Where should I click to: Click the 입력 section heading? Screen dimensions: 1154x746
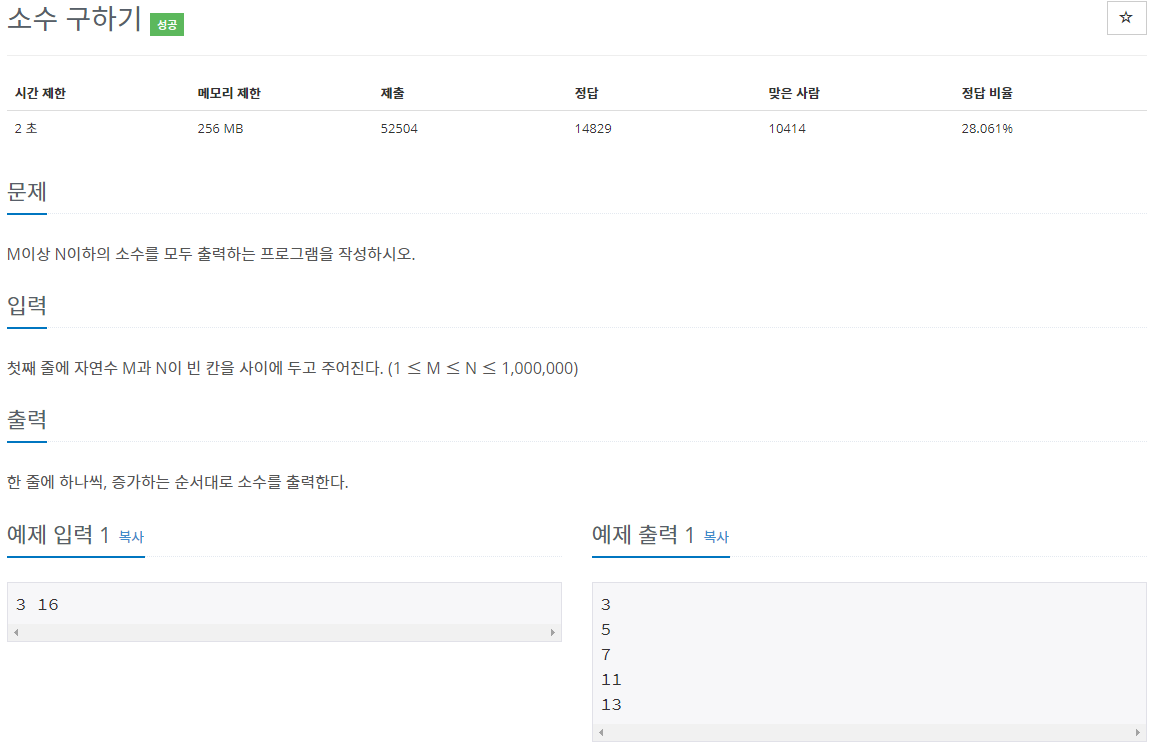point(27,305)
